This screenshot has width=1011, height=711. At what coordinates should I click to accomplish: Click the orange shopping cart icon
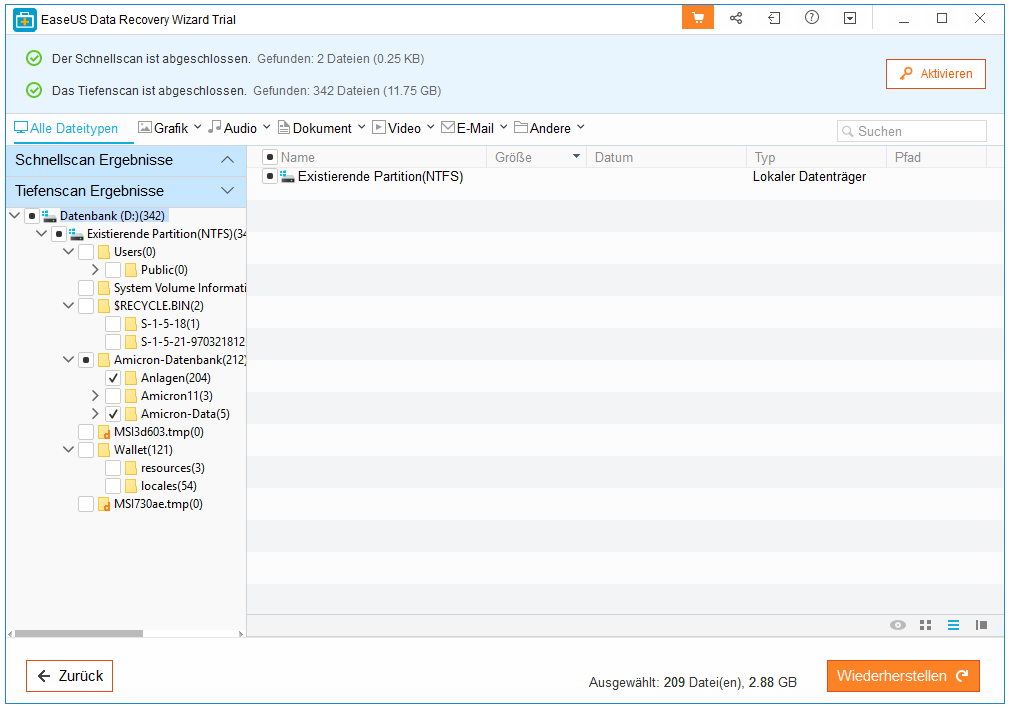click(x=698, y=18)
